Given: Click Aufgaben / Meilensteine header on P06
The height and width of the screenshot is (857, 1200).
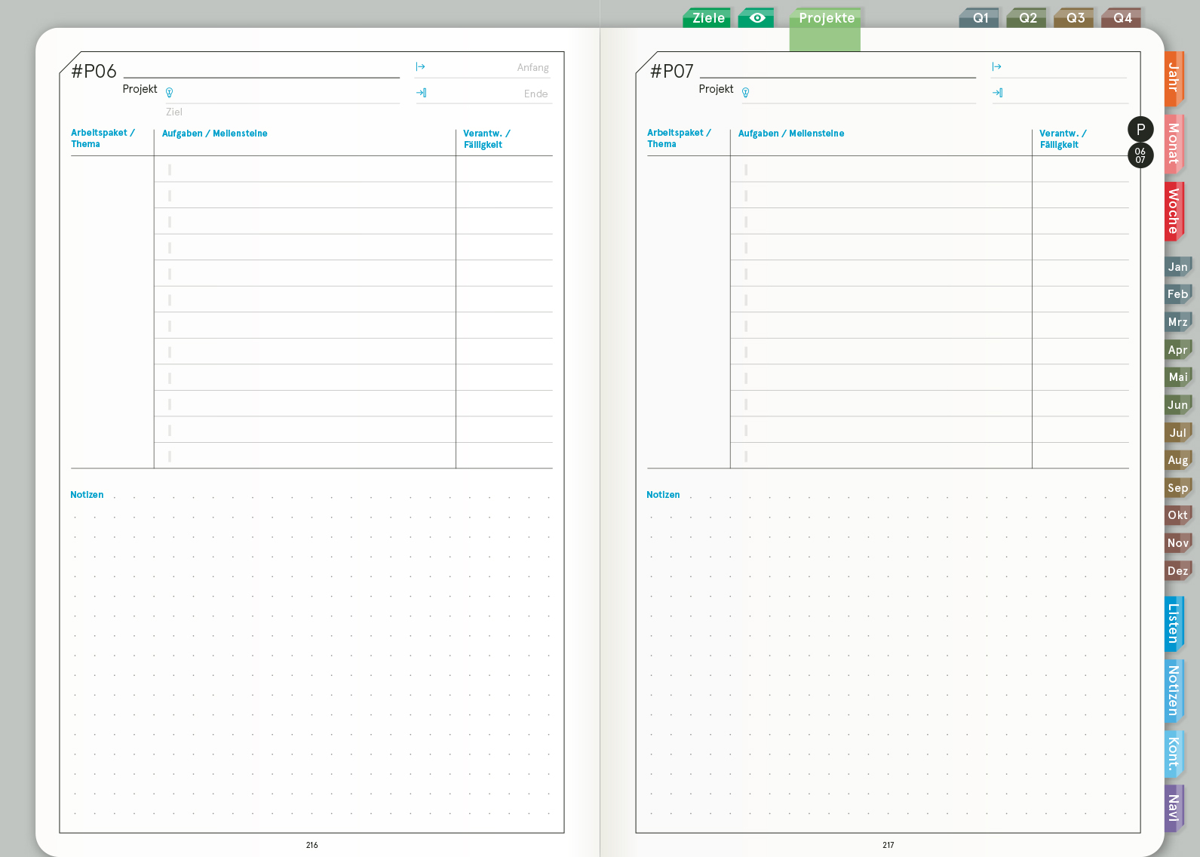Looking at the screenshot, I should click(x=215, y=133).
